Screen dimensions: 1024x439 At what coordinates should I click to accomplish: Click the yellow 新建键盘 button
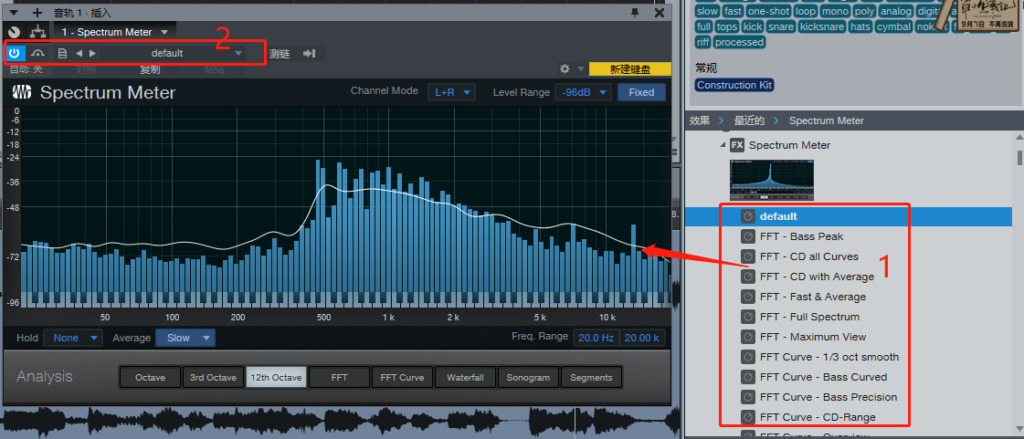click(630, 69)
